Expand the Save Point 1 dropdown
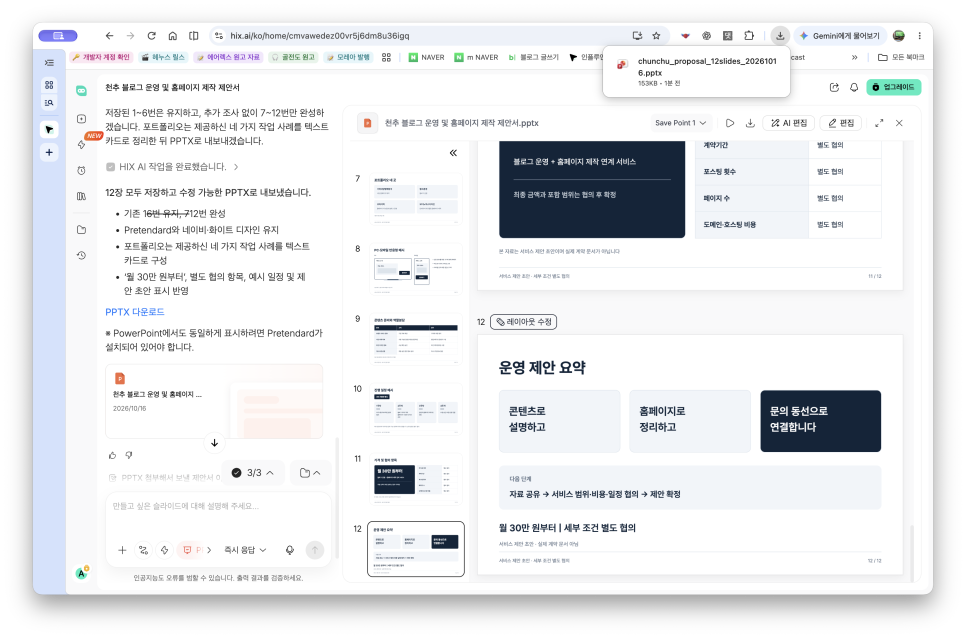The width and height of the screenshot is (966, 638). coord(681,123)
